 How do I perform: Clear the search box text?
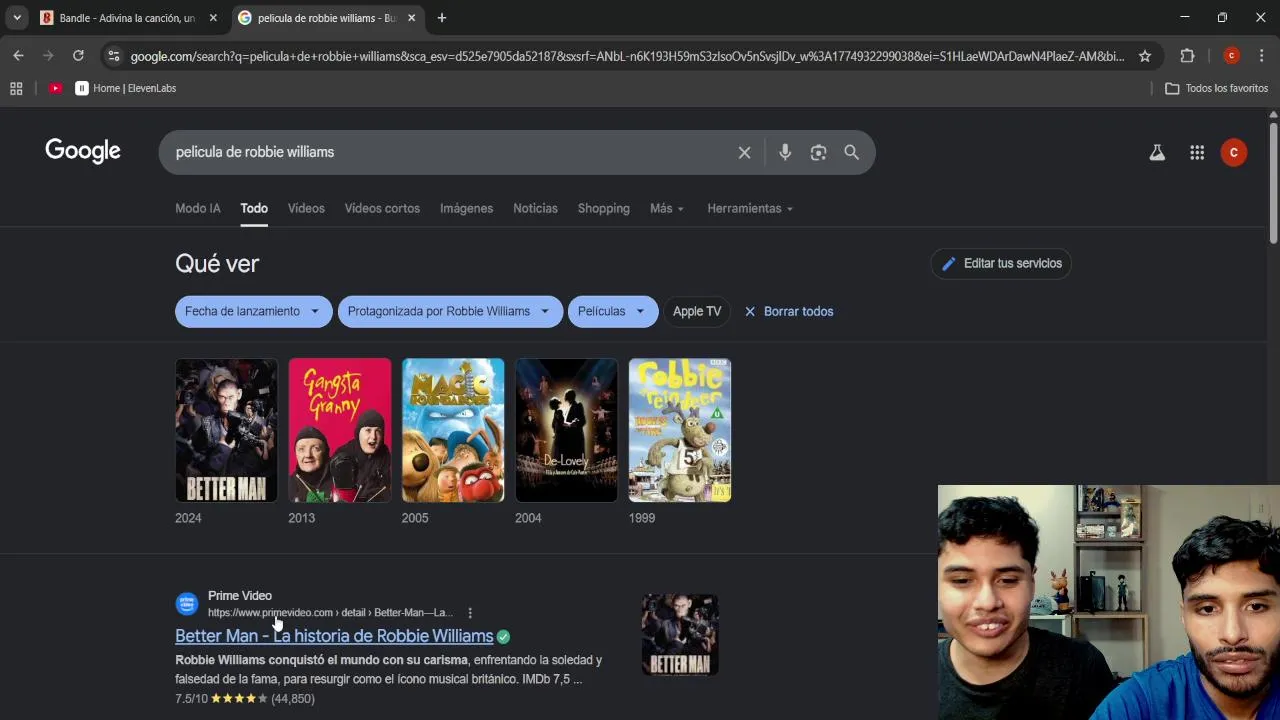(x=744, y=152)
